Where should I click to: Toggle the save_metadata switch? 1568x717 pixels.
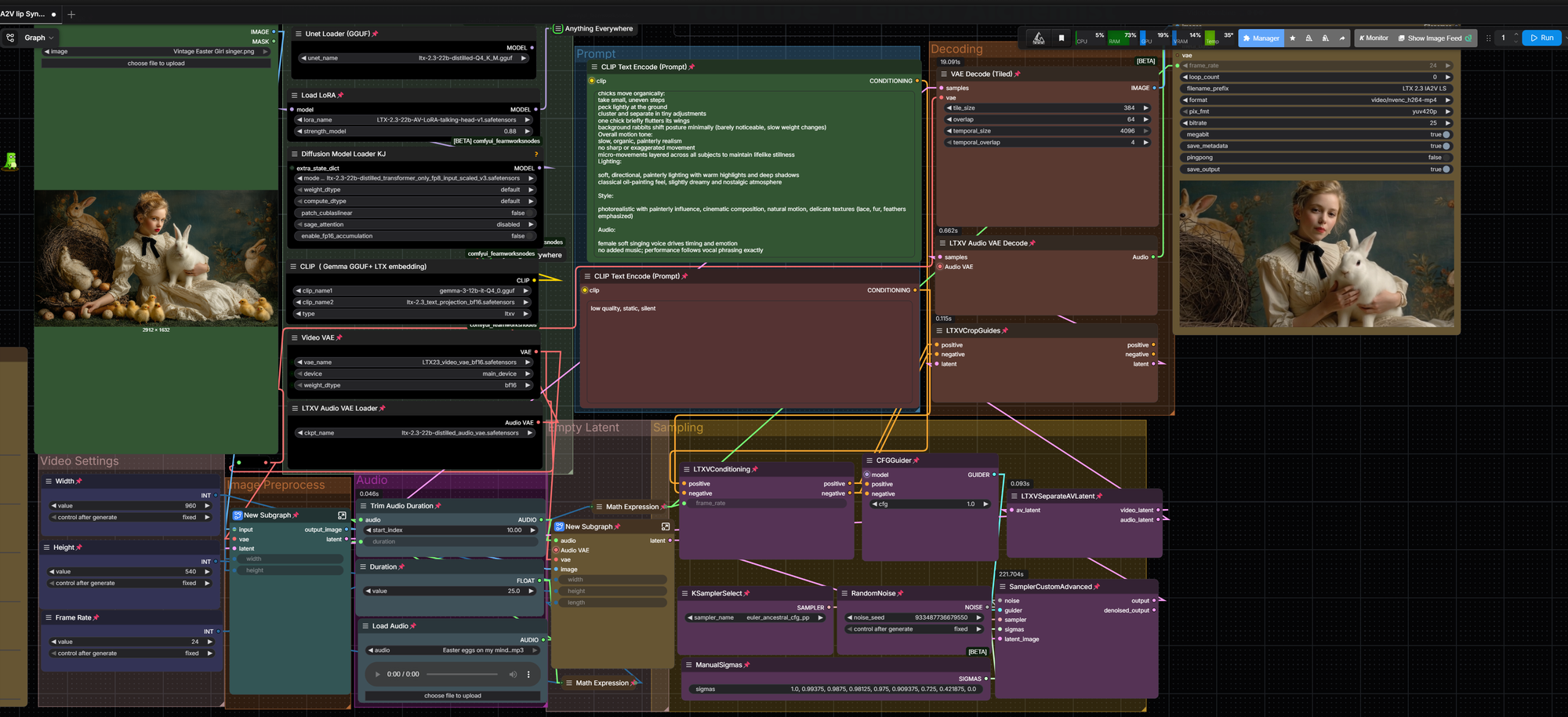[1446, 146]
